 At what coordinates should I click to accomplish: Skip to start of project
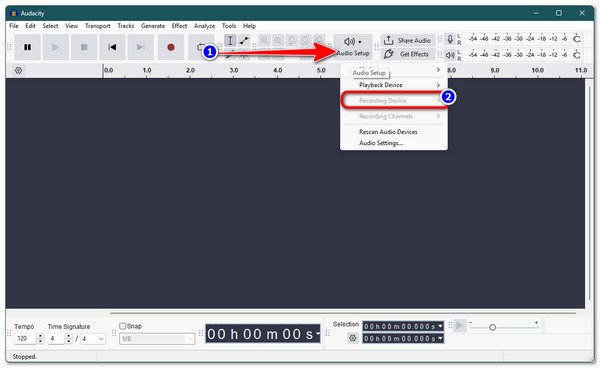point(112,47)
